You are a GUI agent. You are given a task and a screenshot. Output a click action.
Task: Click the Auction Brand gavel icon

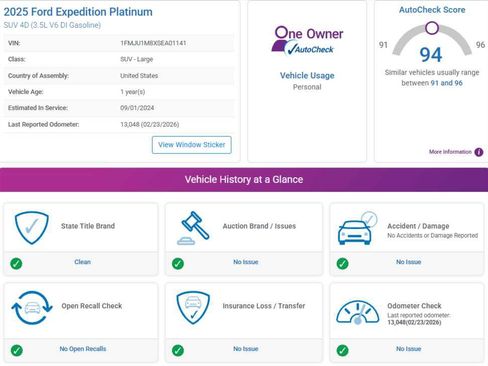pos(193,228)
